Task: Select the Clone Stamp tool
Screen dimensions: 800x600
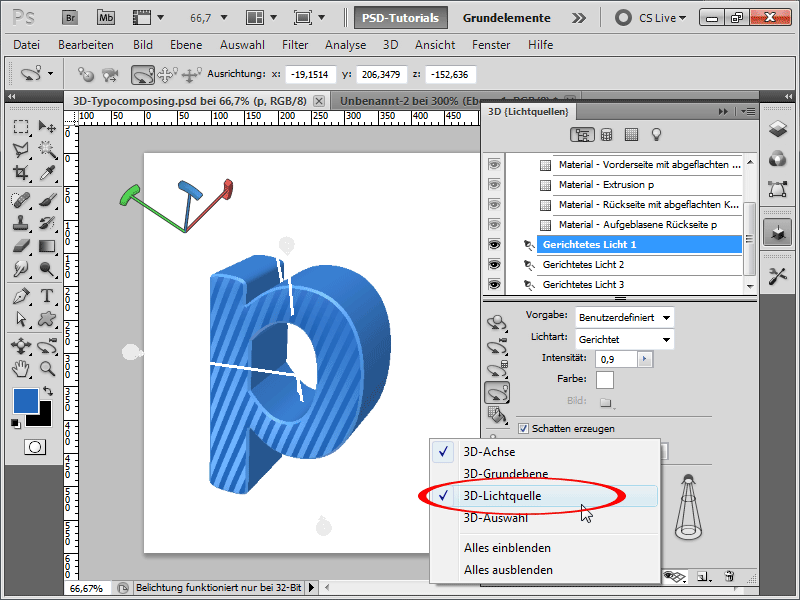Action: [x=21, y=223]
